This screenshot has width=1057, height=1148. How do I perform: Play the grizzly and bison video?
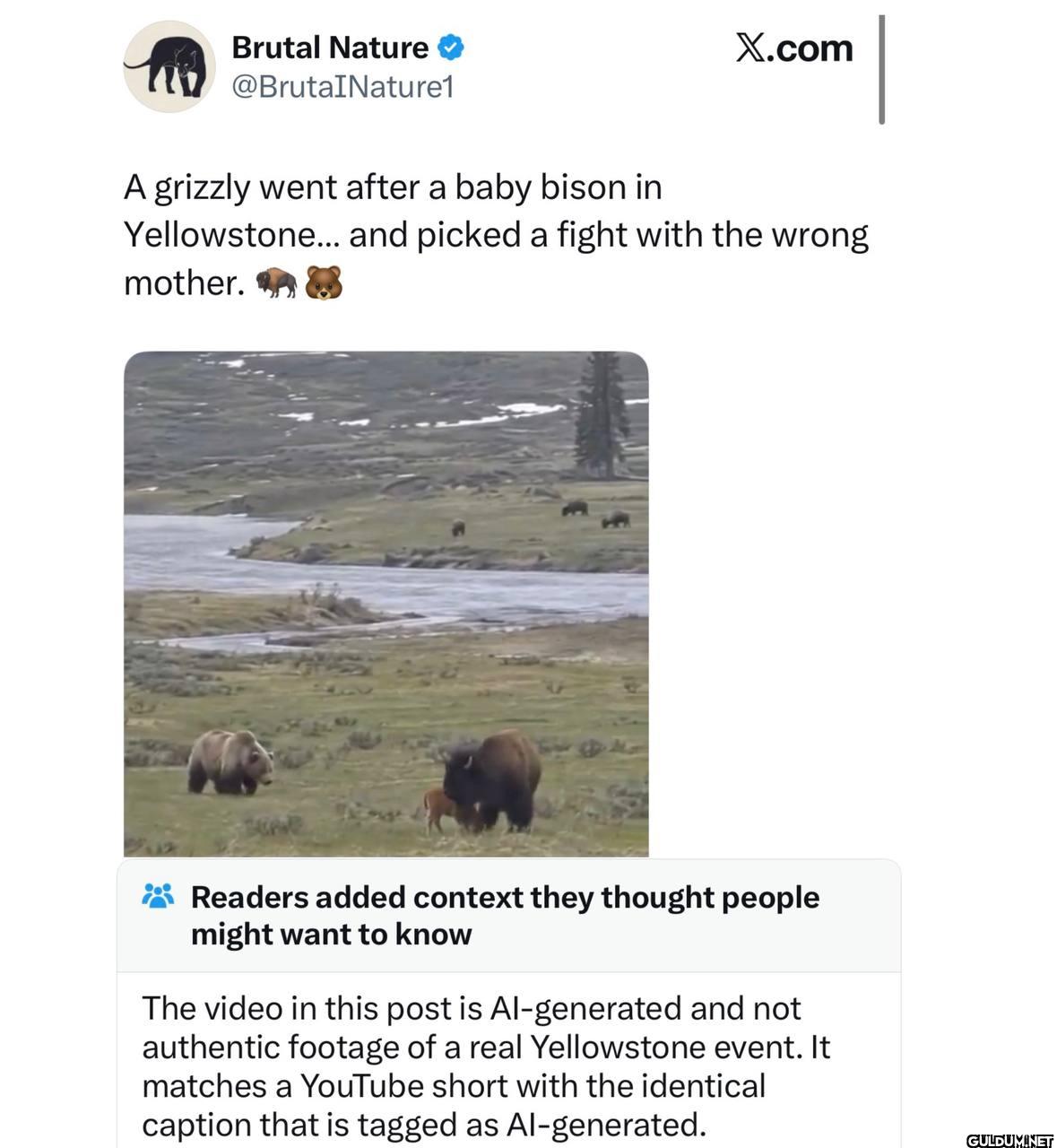[x=386, y=604]
